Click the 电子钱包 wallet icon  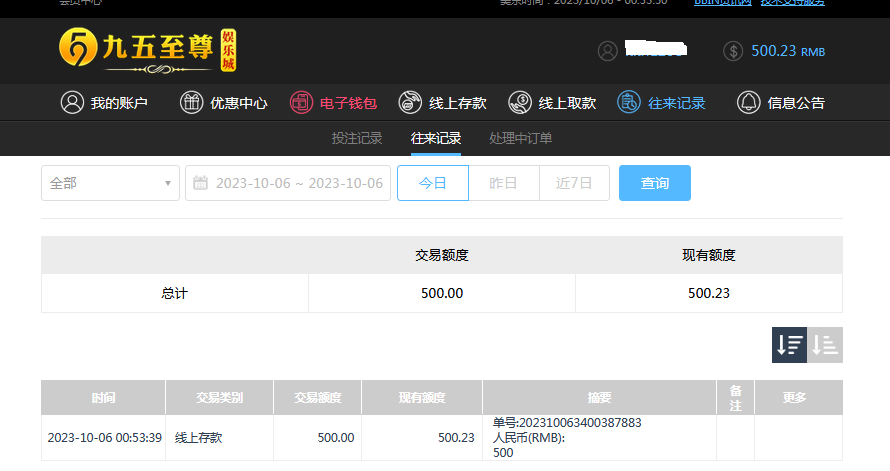pos(301,103)
